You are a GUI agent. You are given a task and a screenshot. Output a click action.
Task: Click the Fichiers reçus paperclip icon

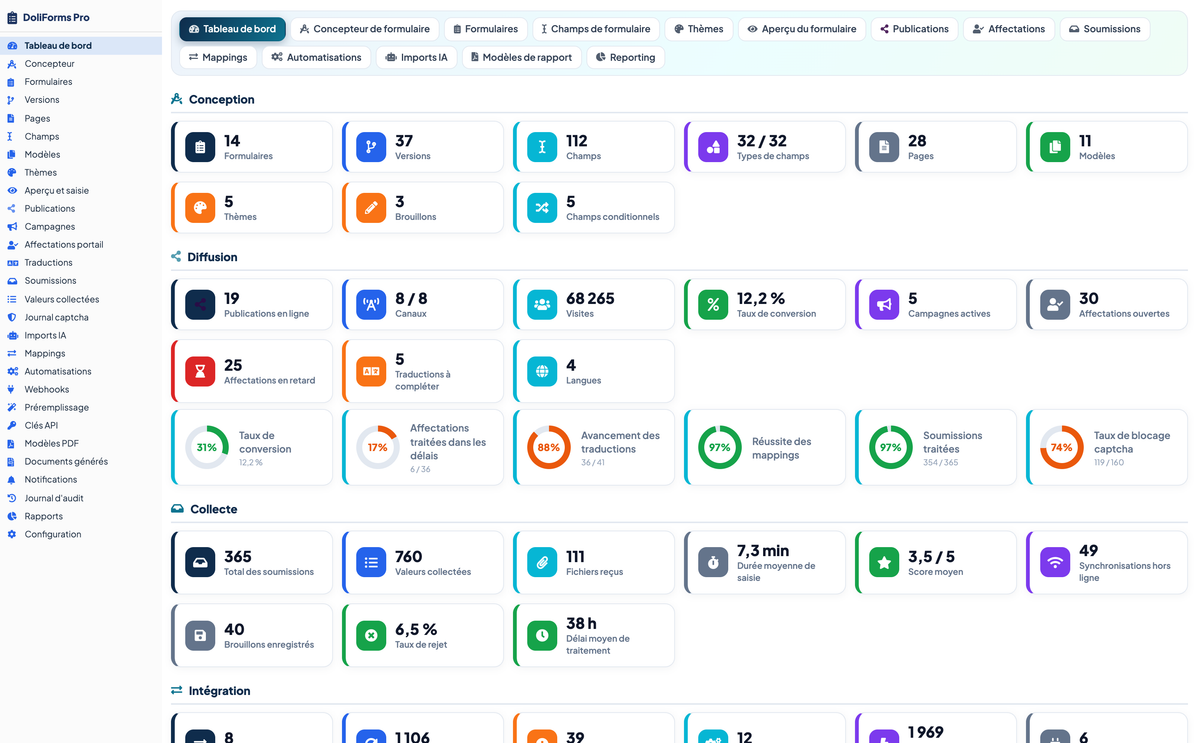pyautogui.click(x=542, y=563)
